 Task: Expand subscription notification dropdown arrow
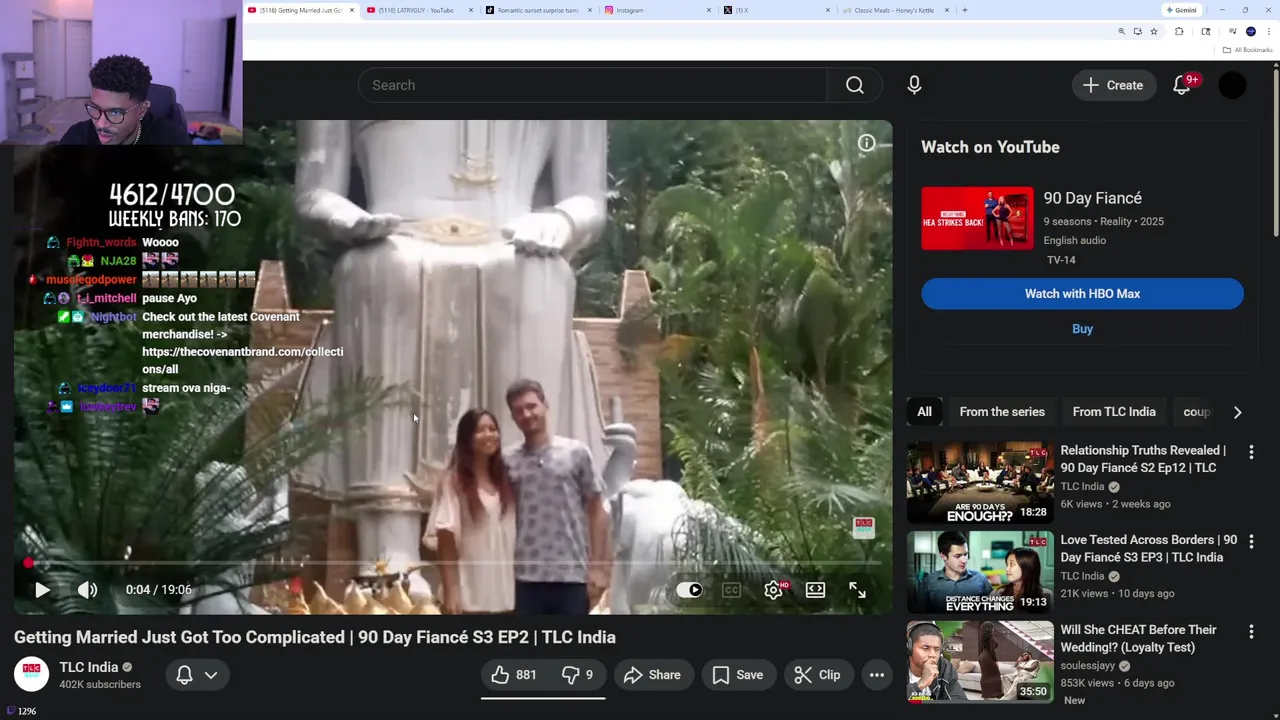pyautogui.click(x=211, y=675)
